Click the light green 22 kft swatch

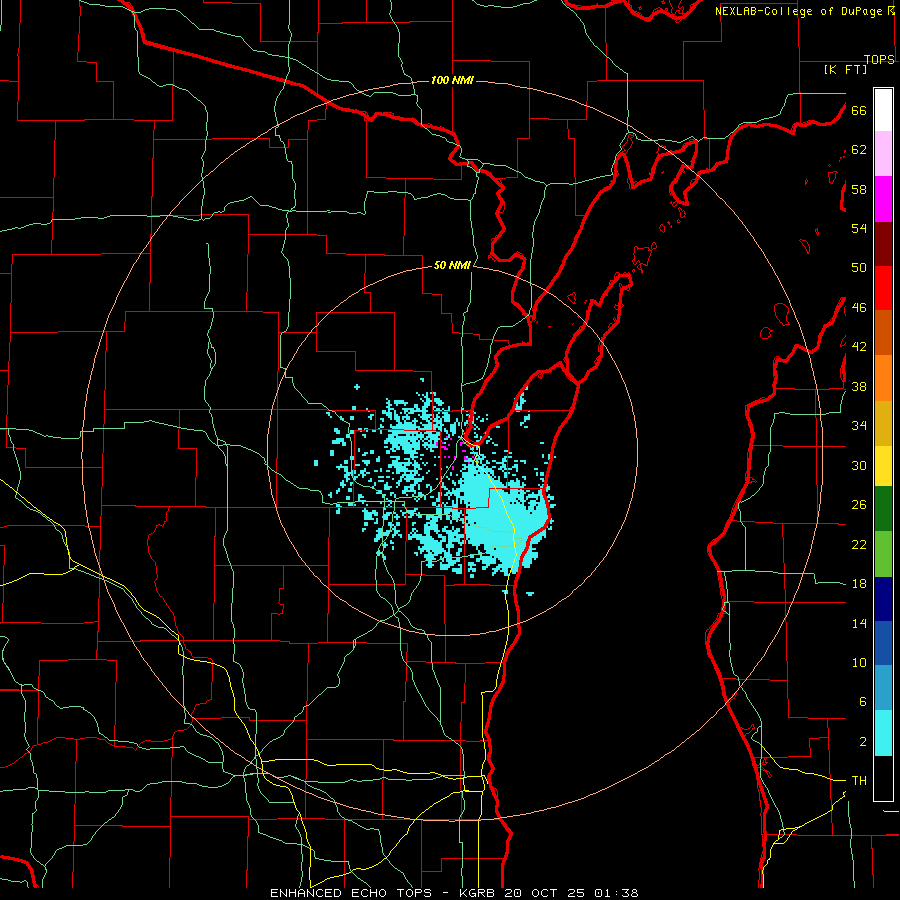883,554
